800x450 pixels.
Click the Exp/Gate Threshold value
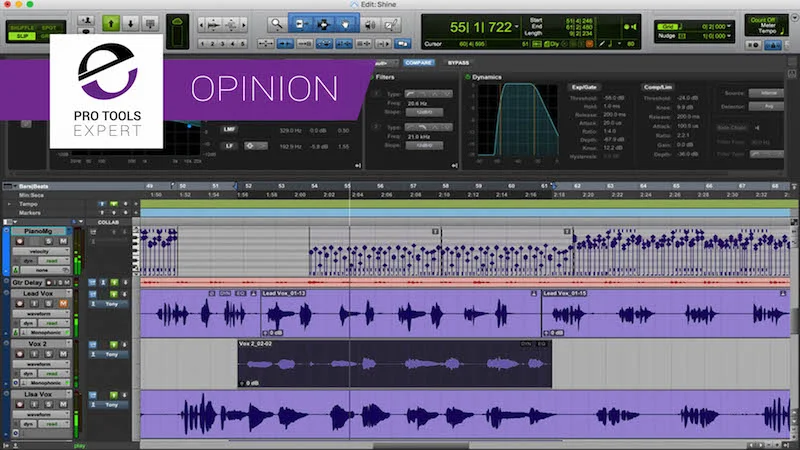pyautogui.click(x=614, y=97)
